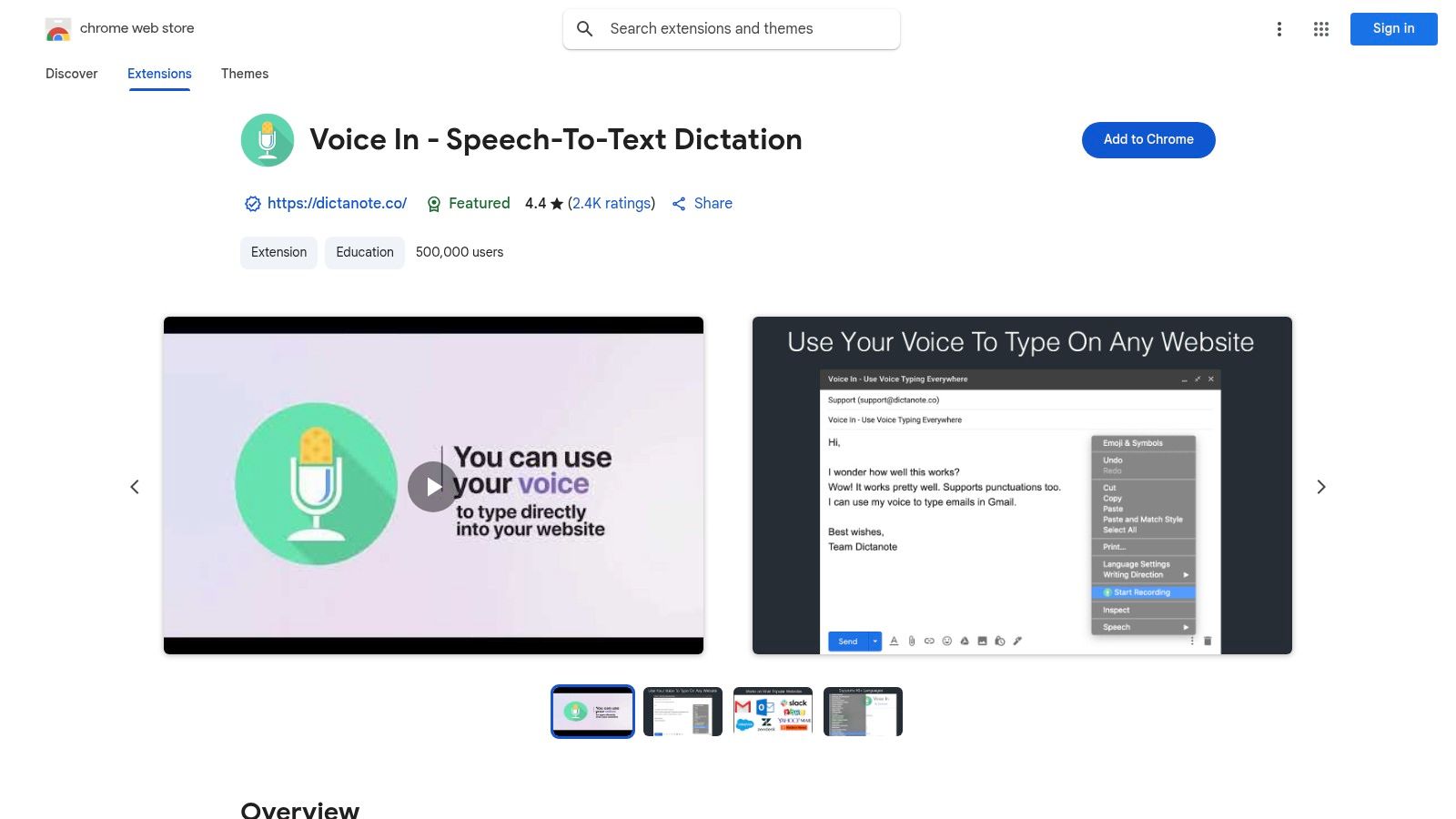
Task: Open the Extensions tab
Action: click(x=159, y=74)
